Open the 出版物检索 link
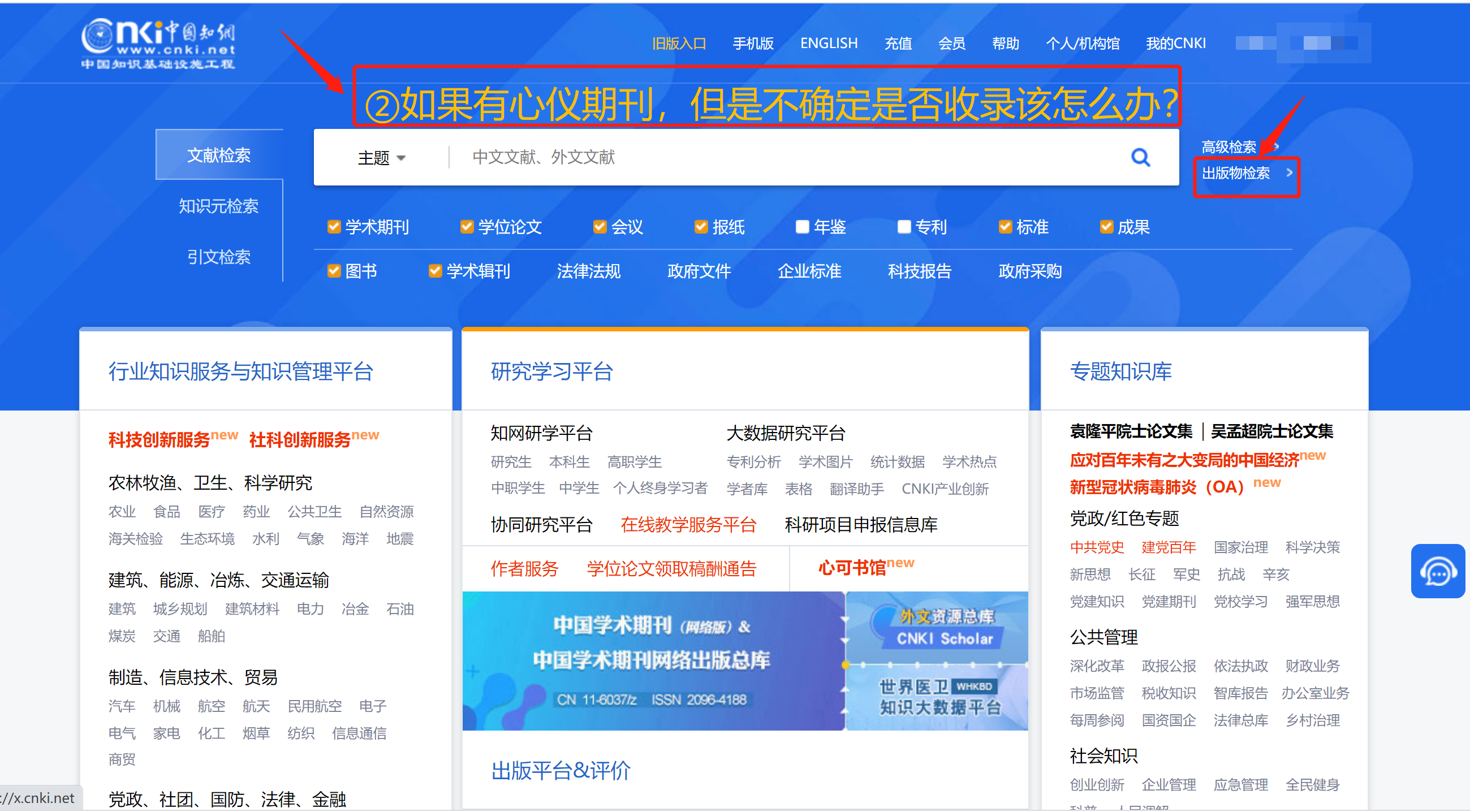1470x812 pixels. (x=1236, y=173)
